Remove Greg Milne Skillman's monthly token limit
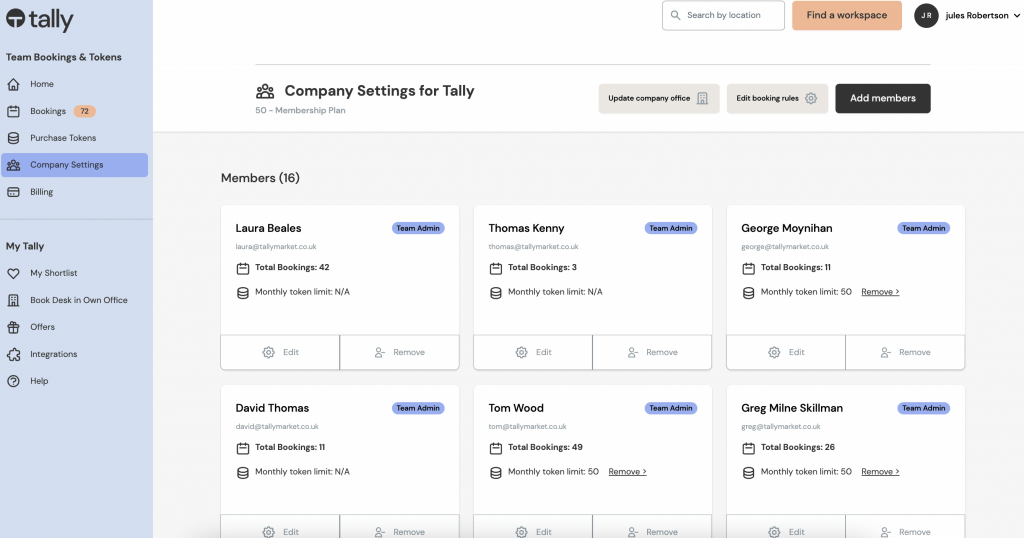This screenshot has width=1024, height=538. tap(880, 471)
